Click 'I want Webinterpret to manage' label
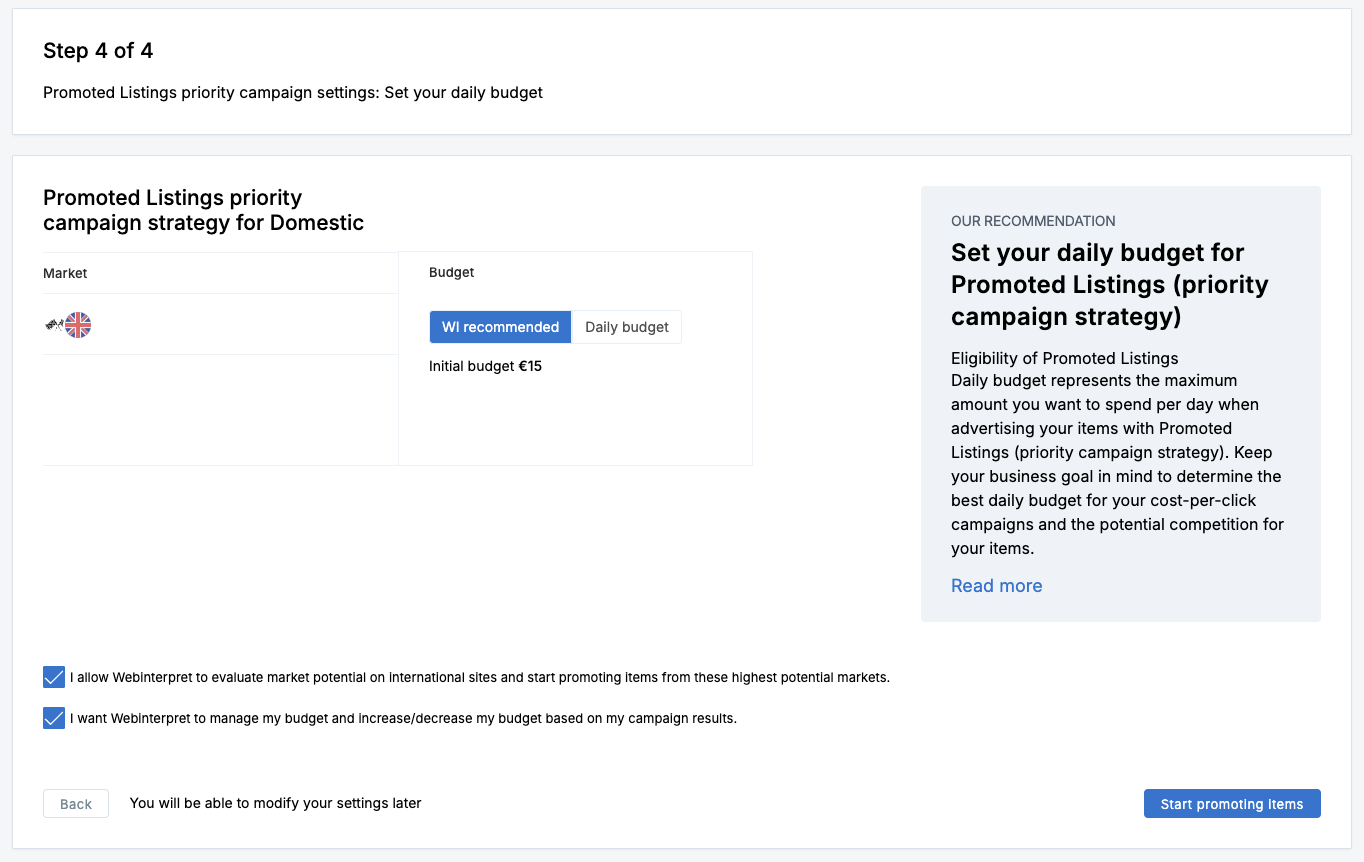1364x862 pixels. (x=403, y=718)
